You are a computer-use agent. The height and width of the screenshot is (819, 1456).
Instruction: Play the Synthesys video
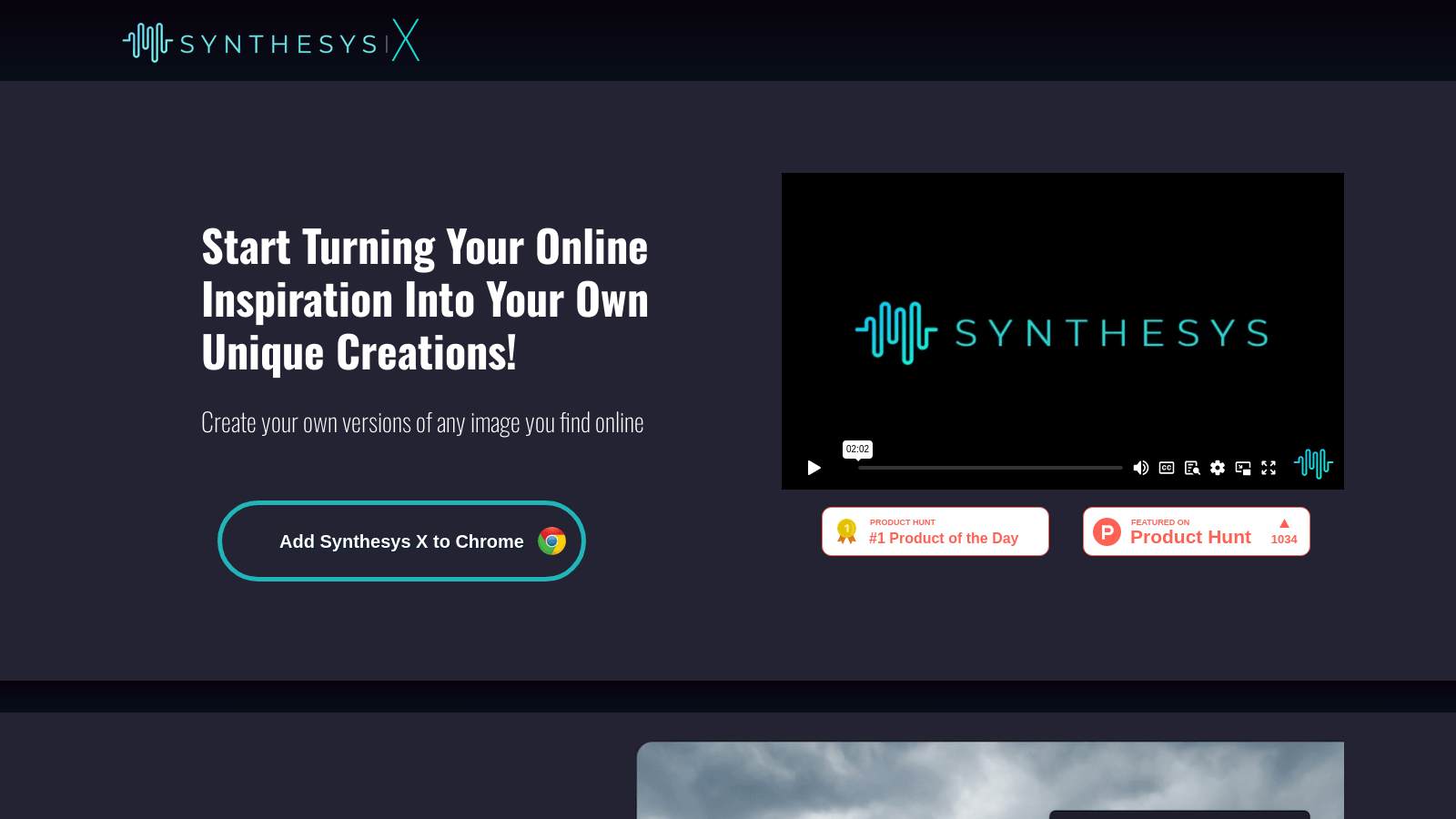coord(814,468)
